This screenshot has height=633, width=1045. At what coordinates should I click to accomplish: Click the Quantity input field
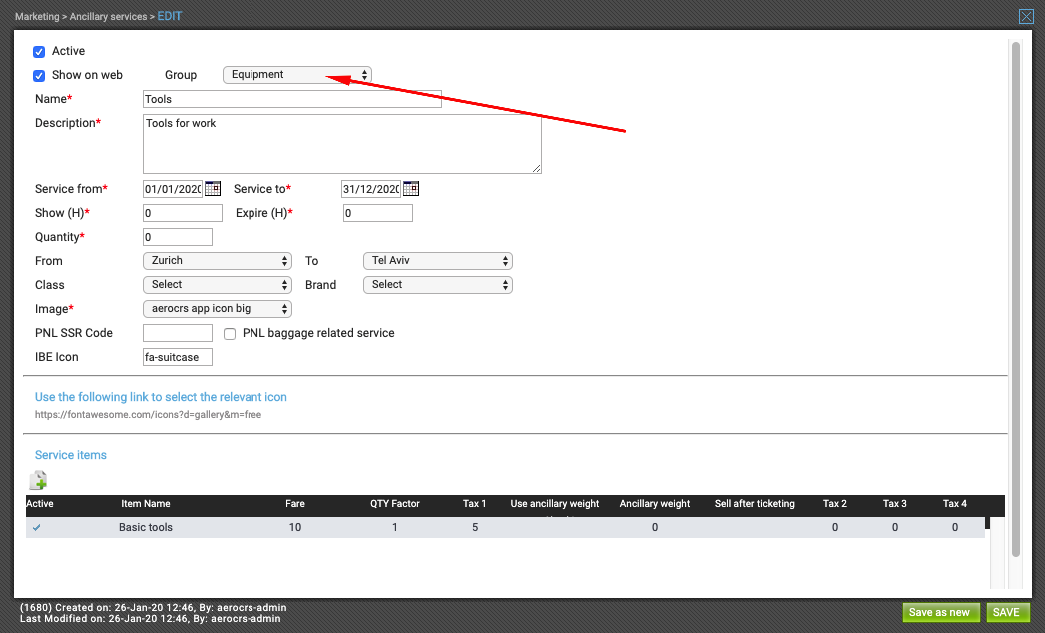coord(178,237)
